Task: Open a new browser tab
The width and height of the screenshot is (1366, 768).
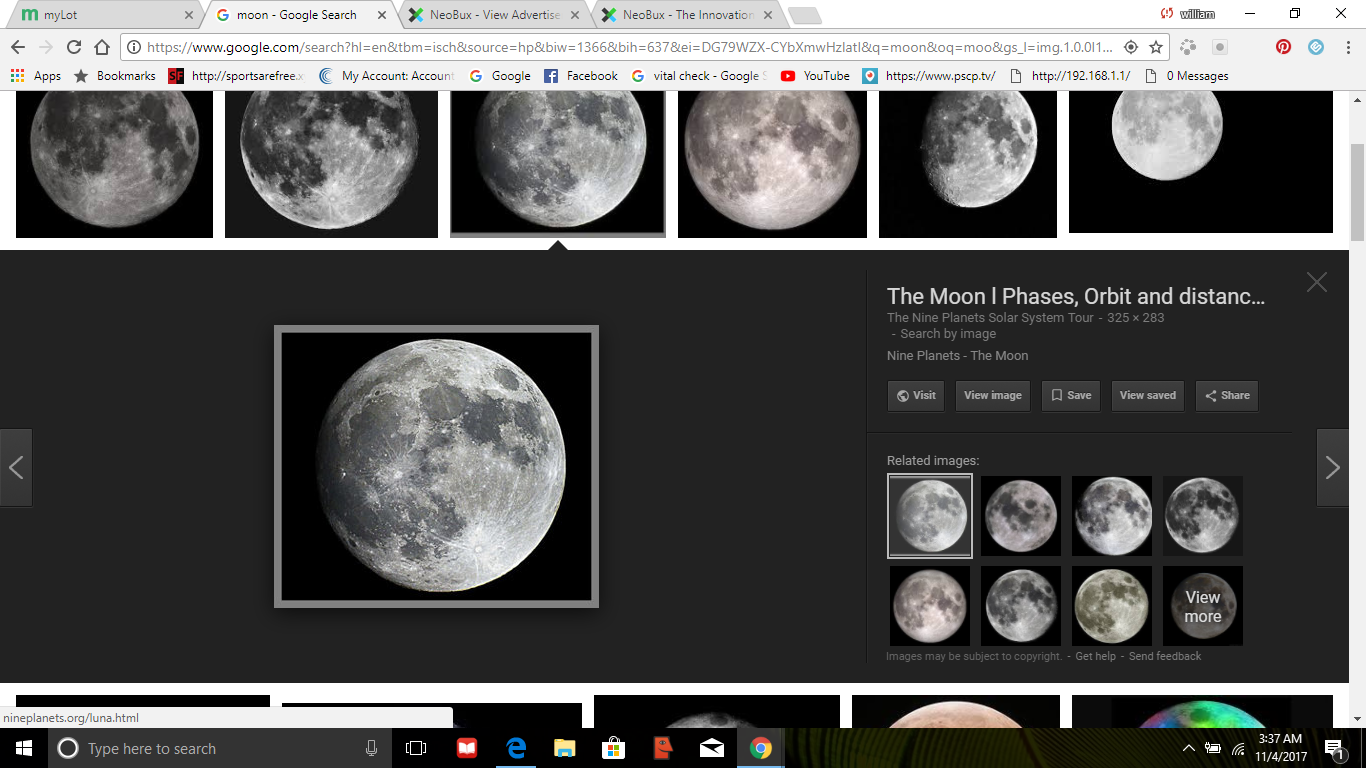Action: [804, 15]
